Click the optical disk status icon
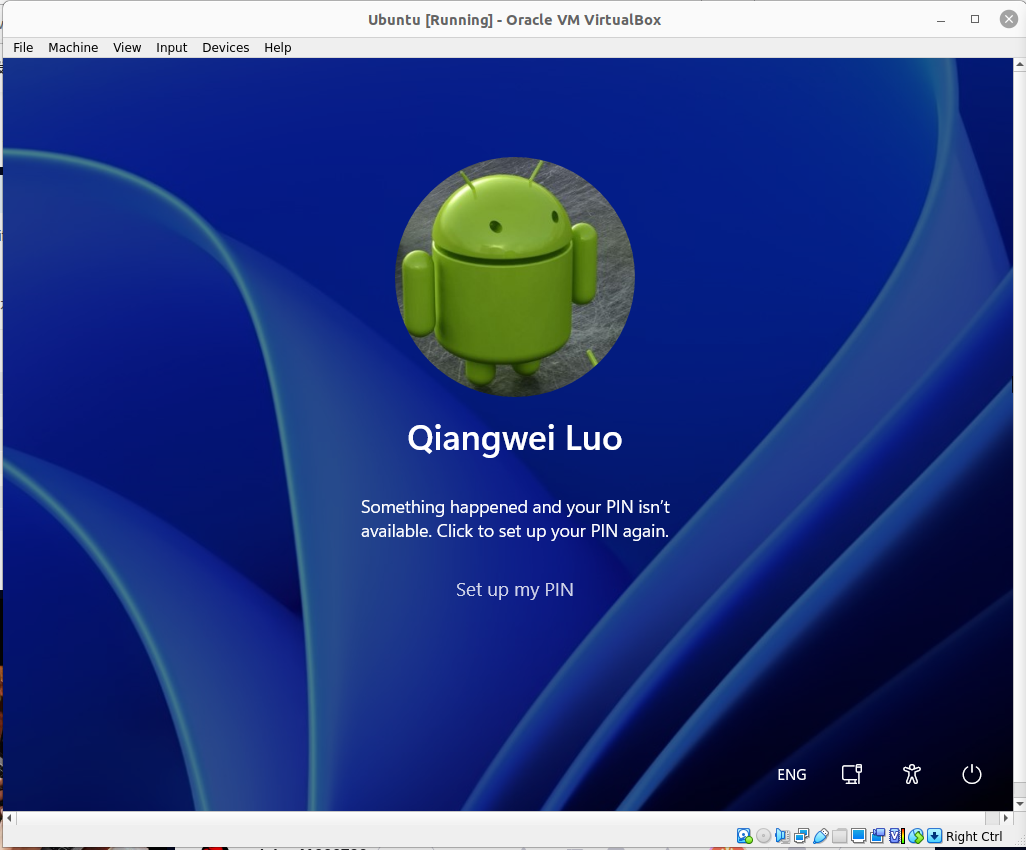Image resolution: width=1026 pixels, height=850 pixels. (764, 836)
